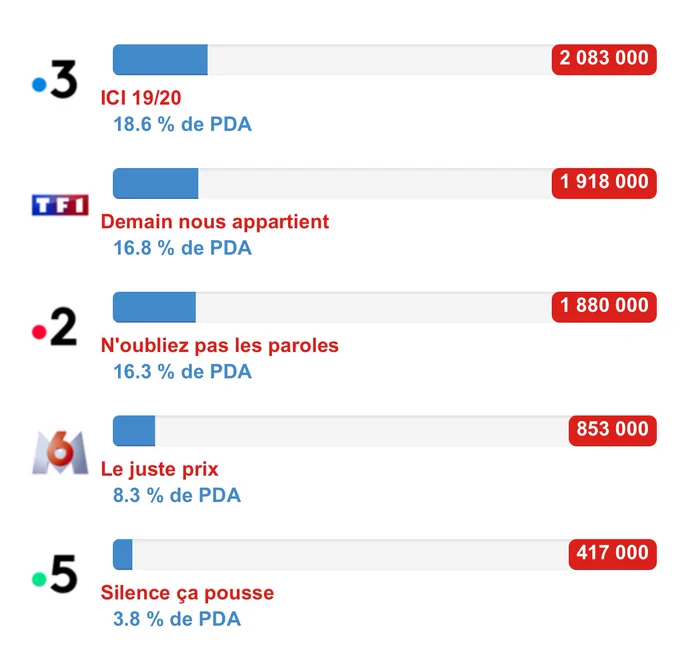
Task: Click the 18.6 % de PDA text
Action: 182,124
